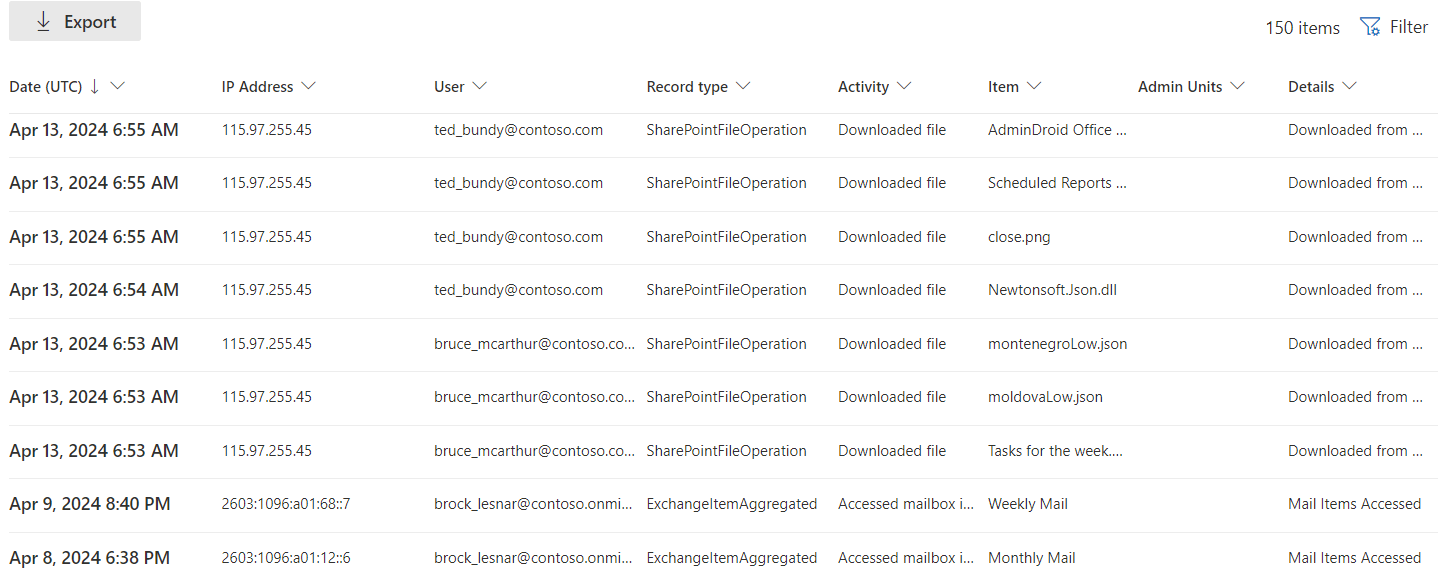Open the Monthly Mail mailbox access record
Image resolution: width=1439 pixels, height=585 pixels.
[1031, 558]
